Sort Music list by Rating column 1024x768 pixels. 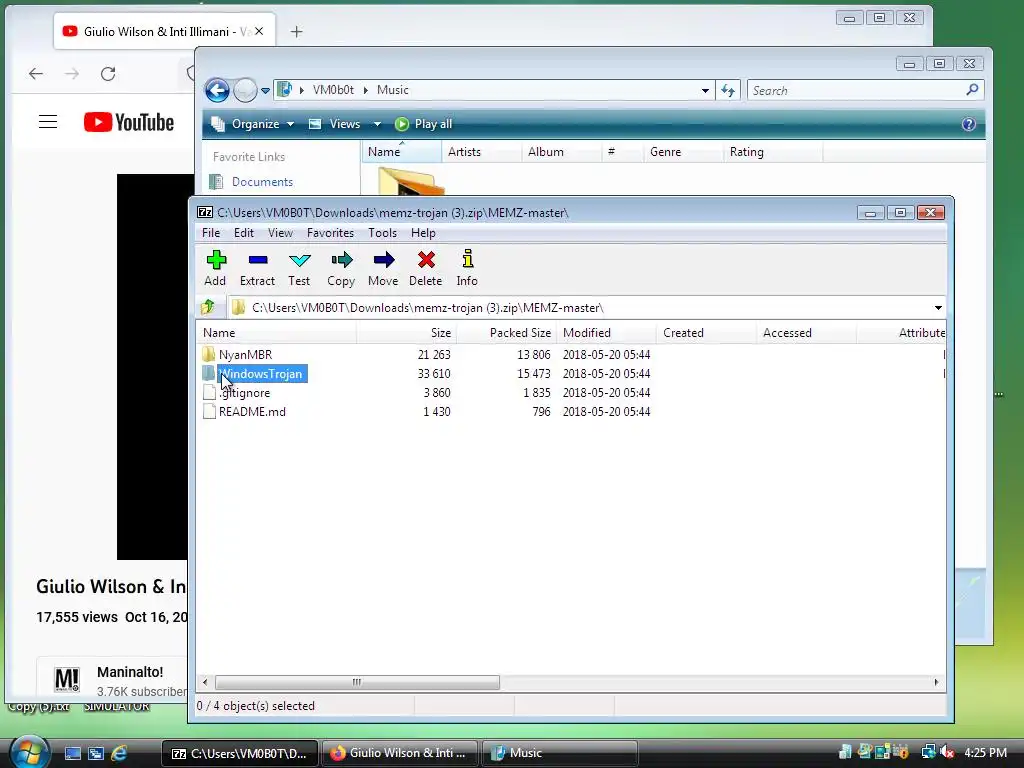click(x=773, y=152)
